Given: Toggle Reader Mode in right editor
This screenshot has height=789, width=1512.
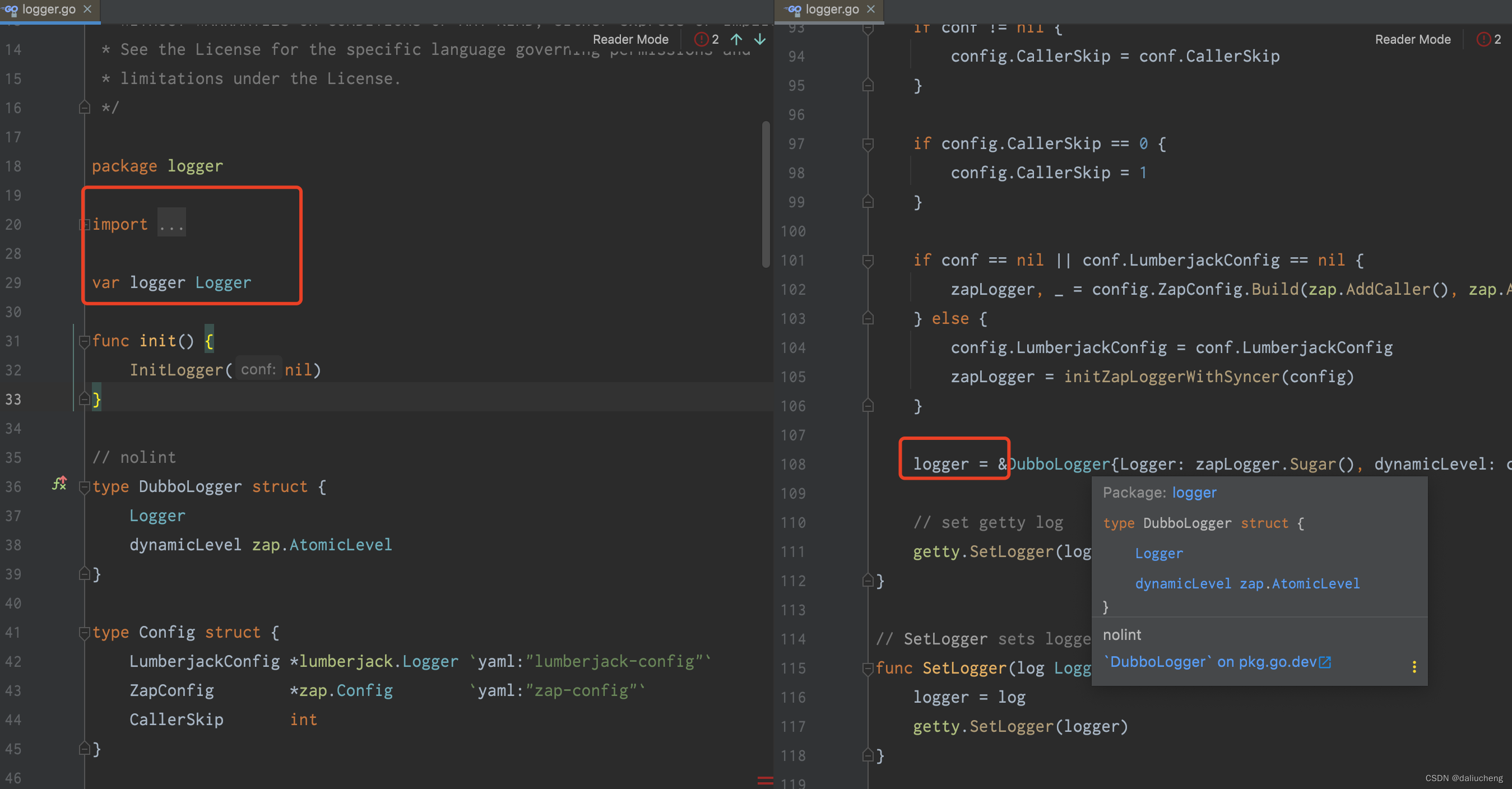Looking at the screenshot, I should tap(1413, 39).
